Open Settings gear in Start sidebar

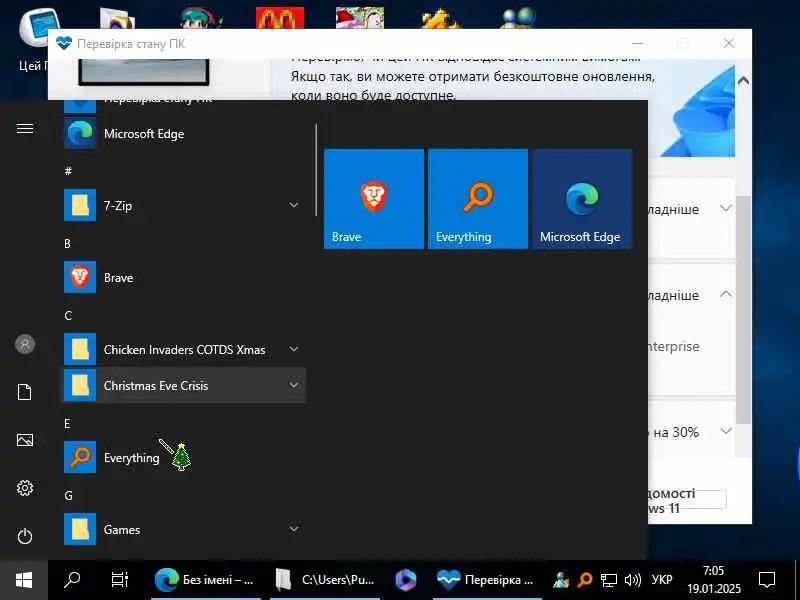[24, 488]
